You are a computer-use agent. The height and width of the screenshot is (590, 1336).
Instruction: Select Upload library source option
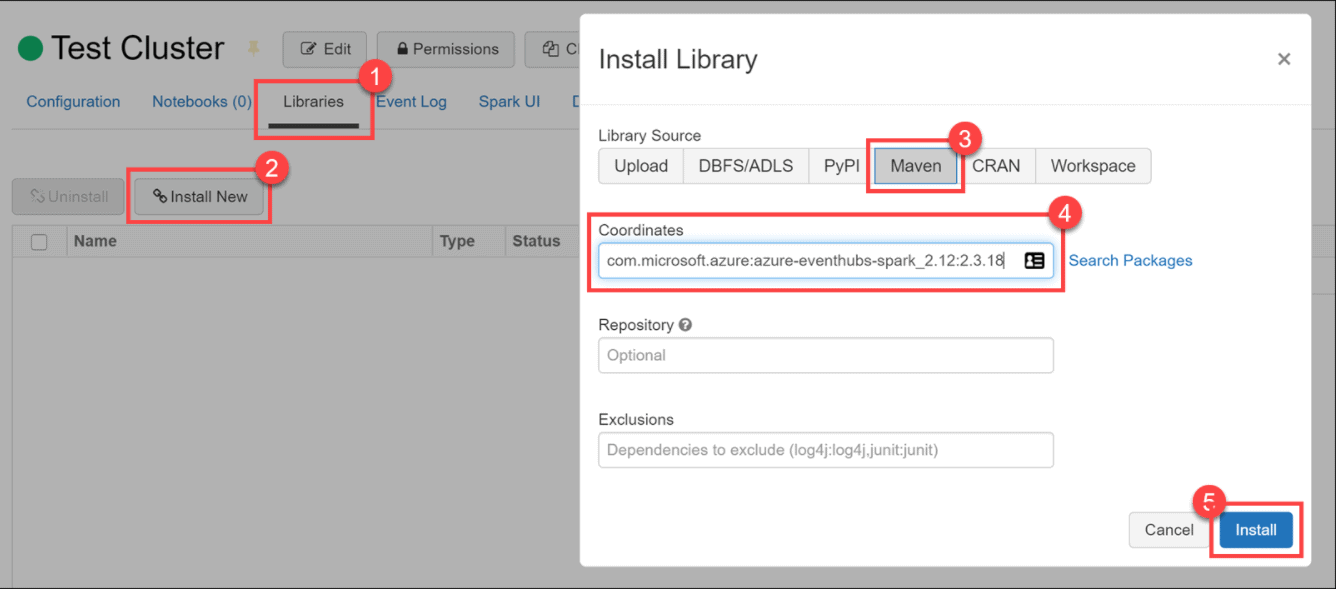coord(640,166)
